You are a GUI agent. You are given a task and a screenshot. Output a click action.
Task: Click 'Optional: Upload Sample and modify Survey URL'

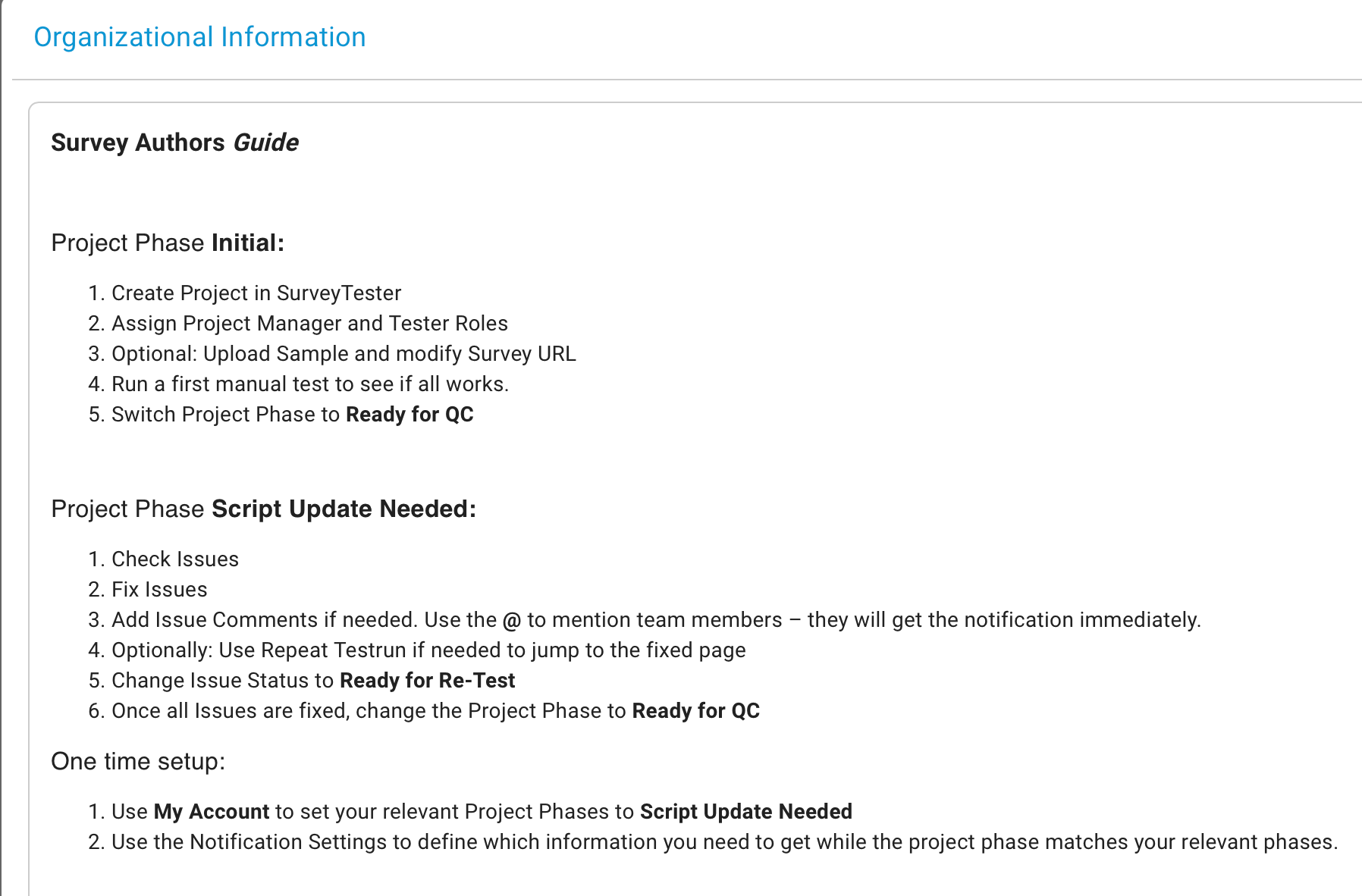[x=344, y=354]
